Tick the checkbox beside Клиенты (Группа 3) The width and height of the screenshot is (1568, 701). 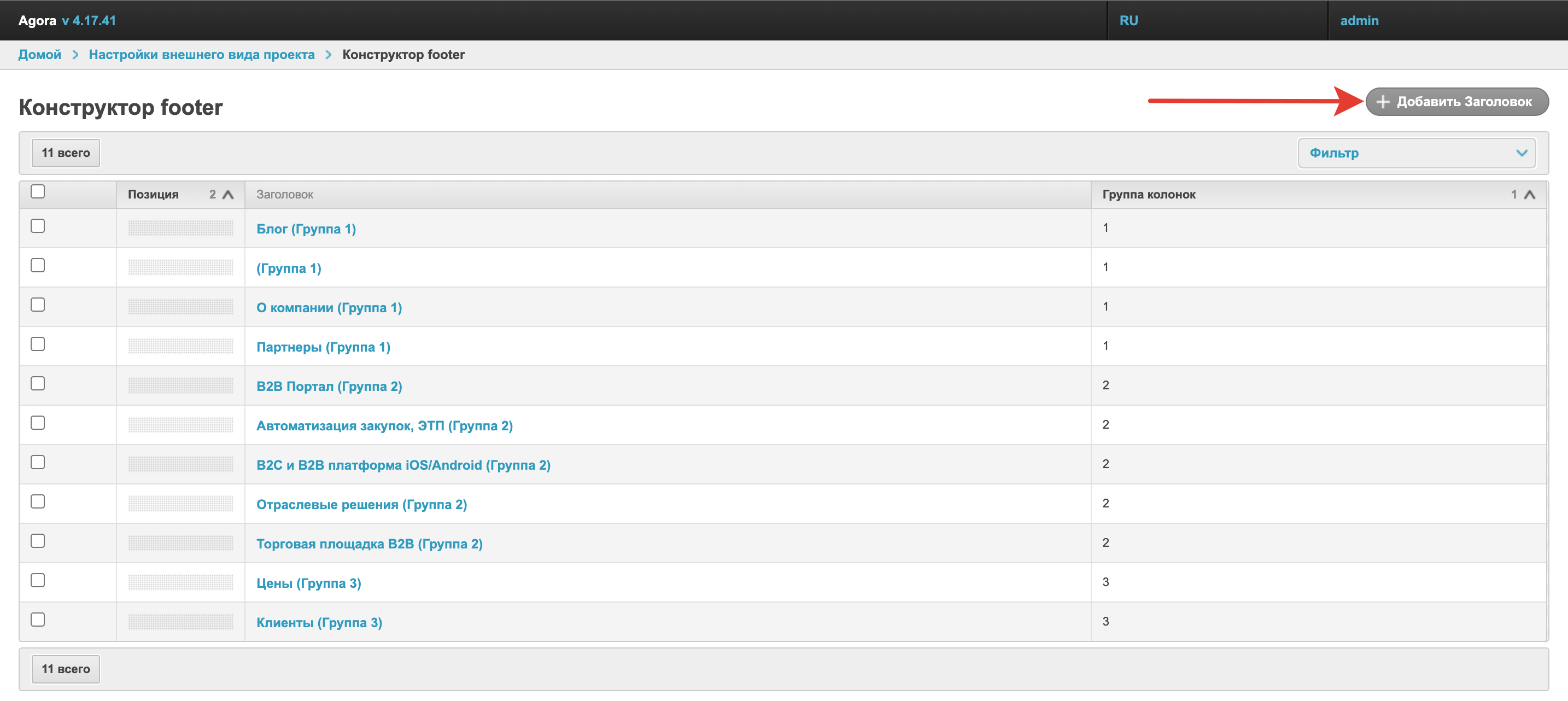[38, 620]
